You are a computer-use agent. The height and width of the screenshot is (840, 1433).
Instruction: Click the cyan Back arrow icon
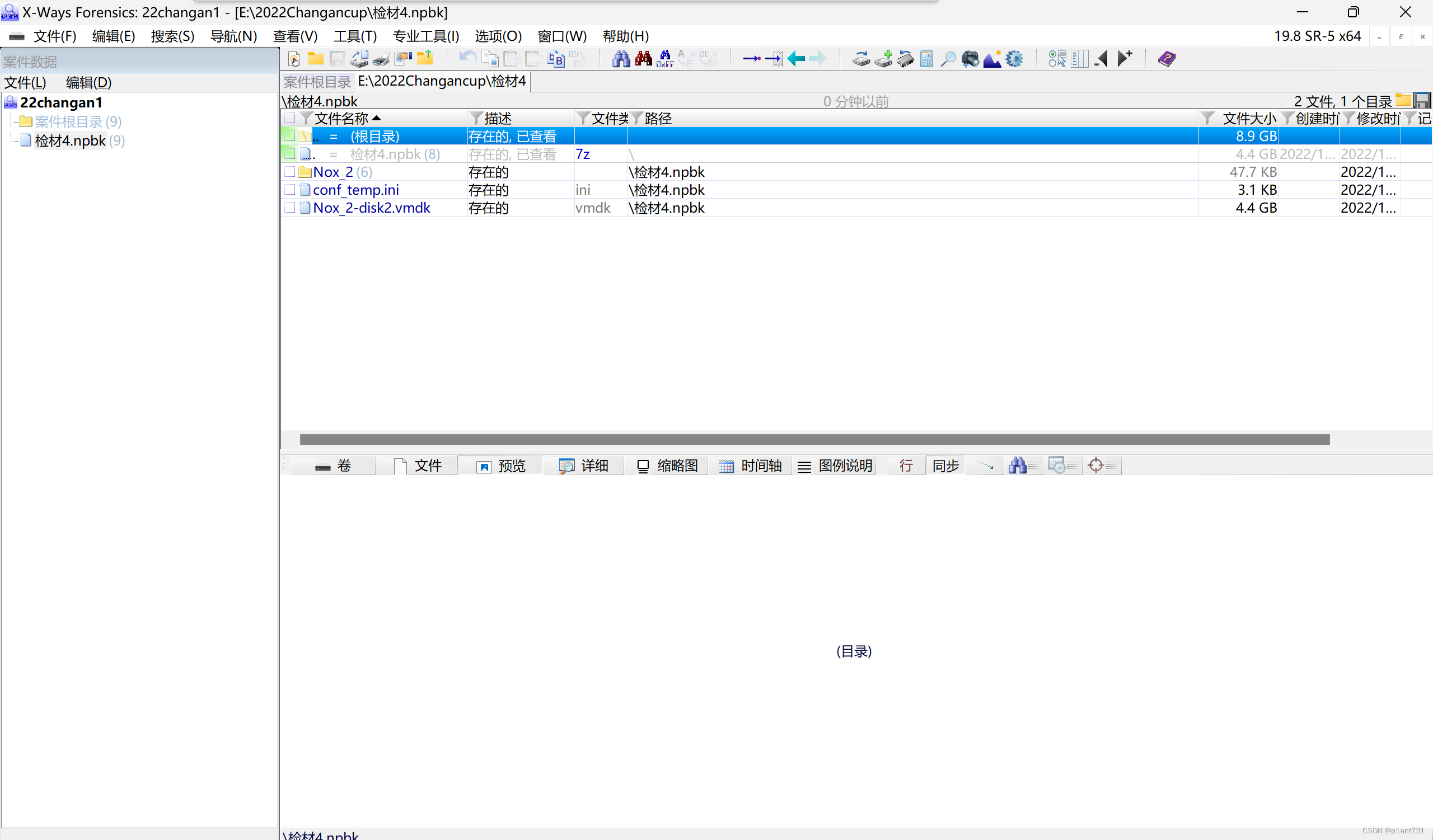pyautogui.click(x=796, y=59)
